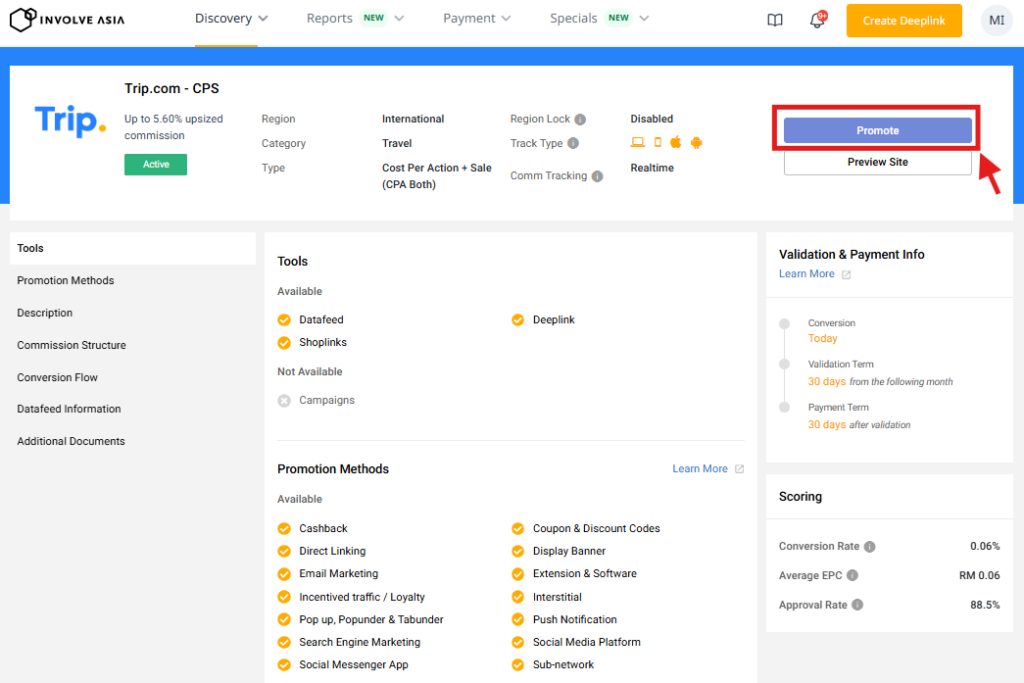Click the Conversion Rate info icon
This screenshot has height=683, width=1024.
coord(869,547)
